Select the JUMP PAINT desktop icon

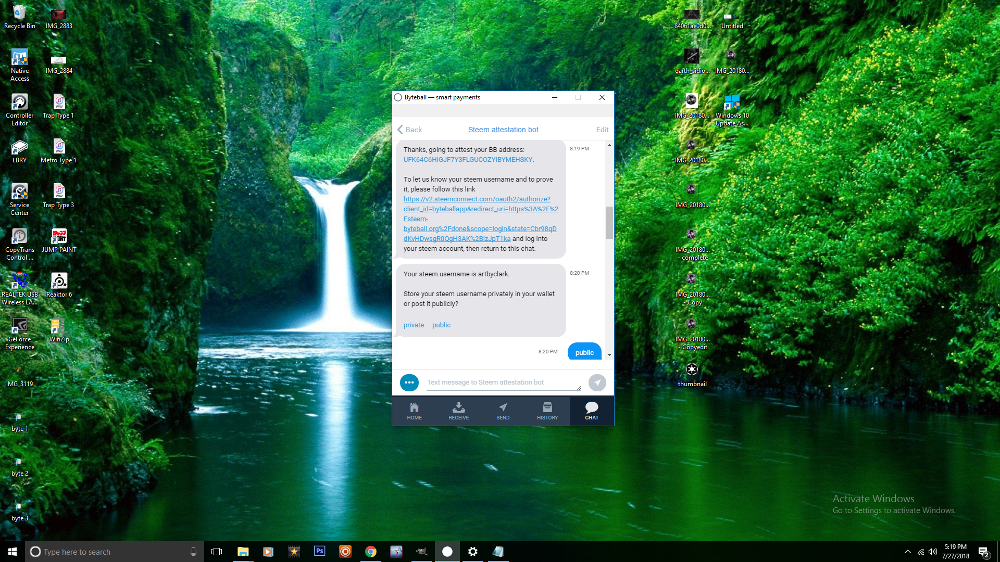[59, 240]
